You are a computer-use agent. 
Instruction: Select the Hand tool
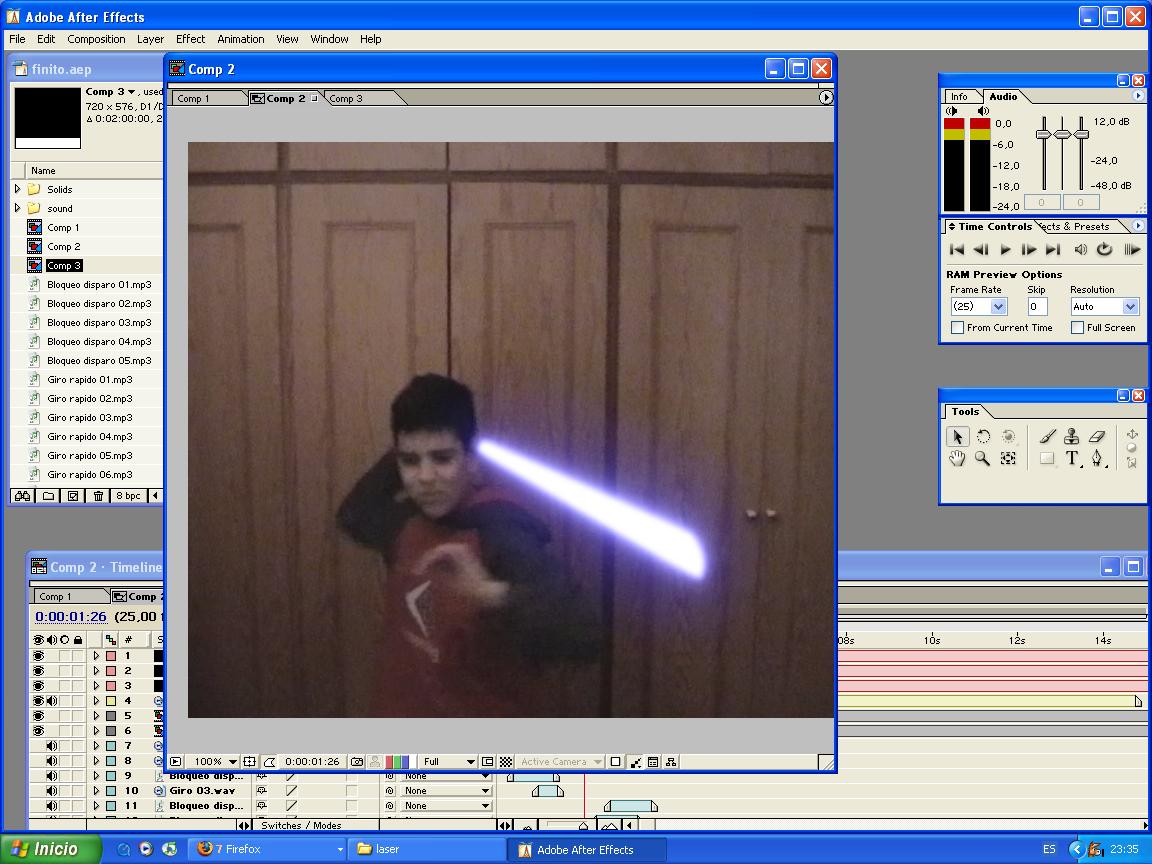[x=957, y=459]
